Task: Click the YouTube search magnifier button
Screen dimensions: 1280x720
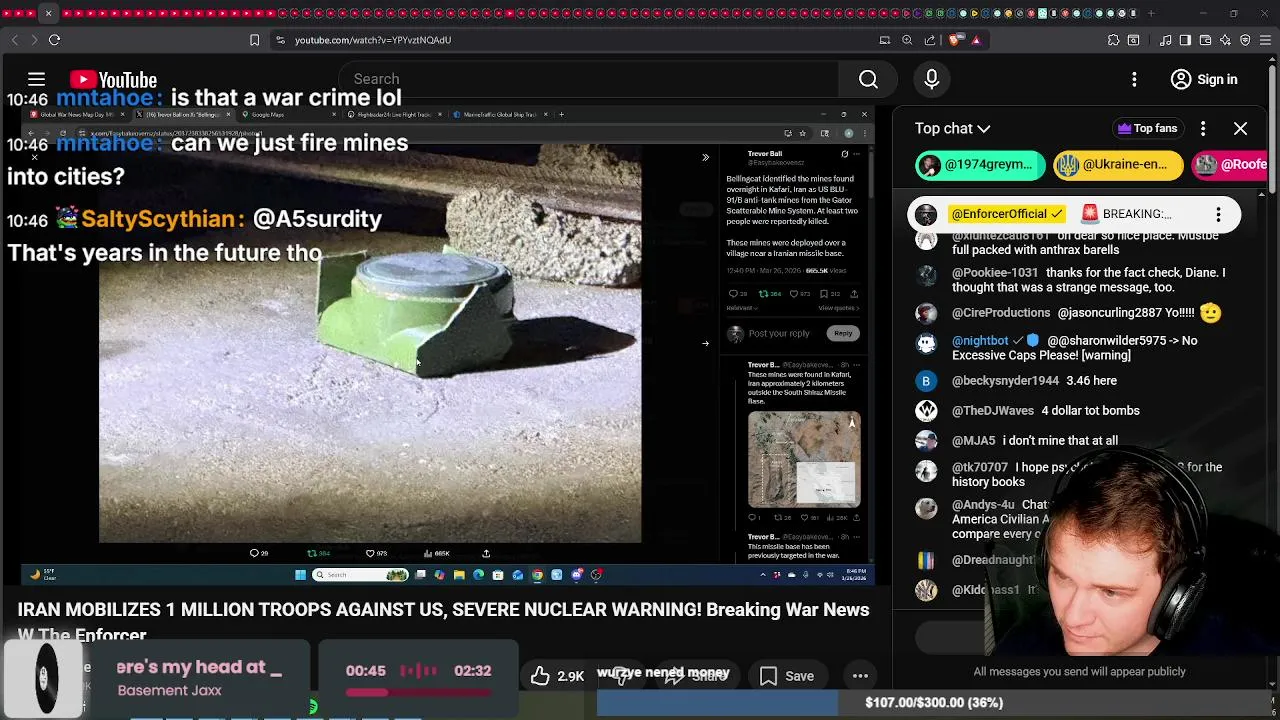Action: coord(868,79)
